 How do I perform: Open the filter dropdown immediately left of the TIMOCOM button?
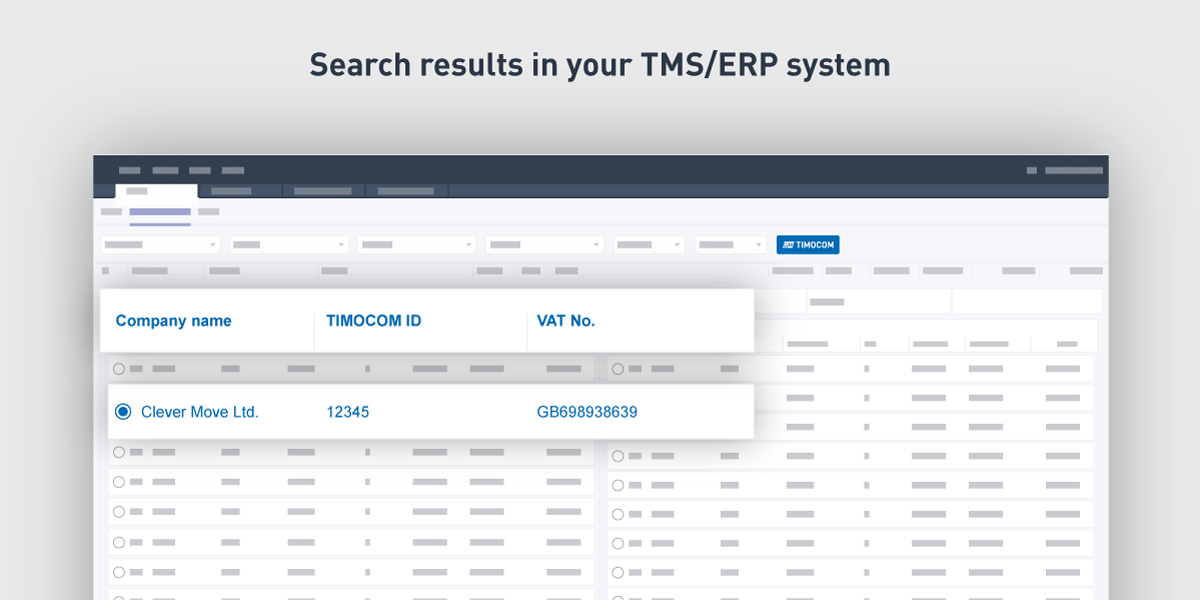click(731, 245)
